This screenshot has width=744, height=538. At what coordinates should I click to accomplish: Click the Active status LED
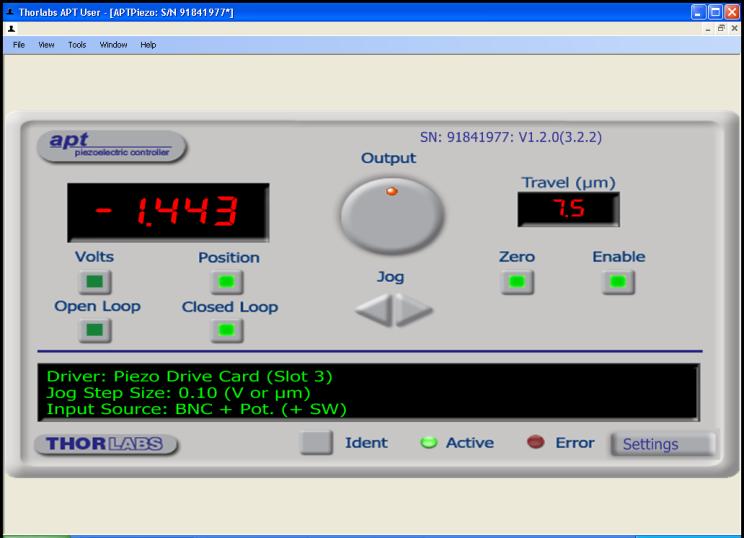pyautogui.click(x=428, y=442)
